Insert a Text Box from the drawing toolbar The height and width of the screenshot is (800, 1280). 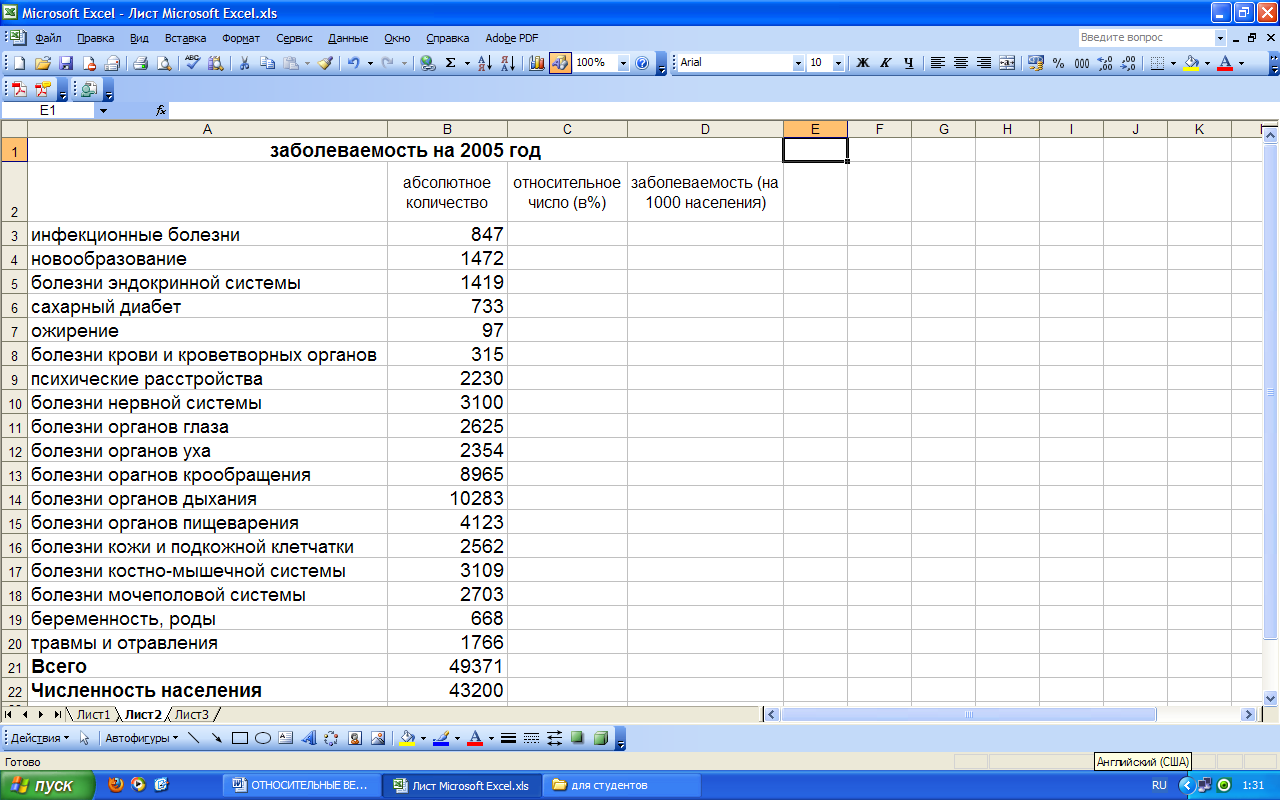[286, 738]
